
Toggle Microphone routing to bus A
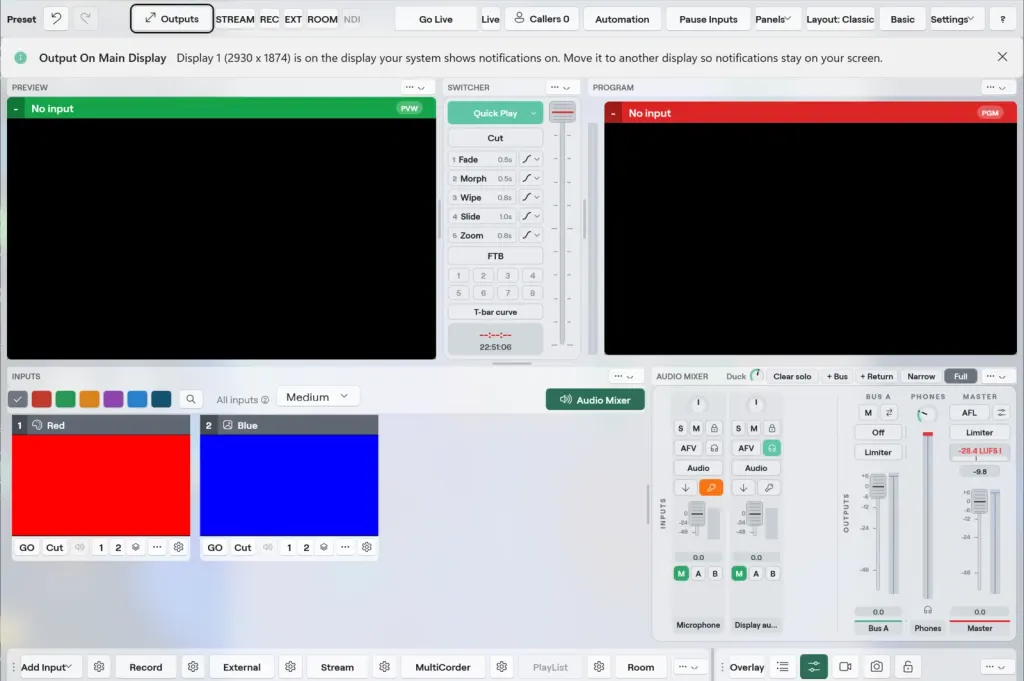point(698,574)
